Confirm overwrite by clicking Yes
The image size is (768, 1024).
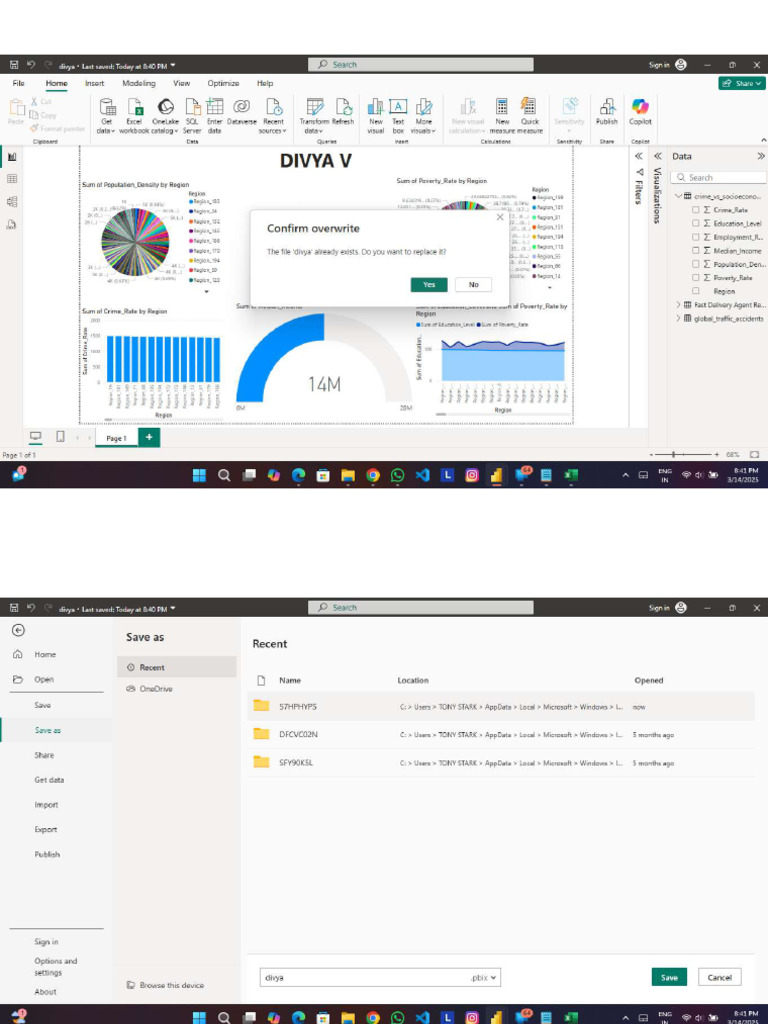pyautogui.click(x=428, y=285)
